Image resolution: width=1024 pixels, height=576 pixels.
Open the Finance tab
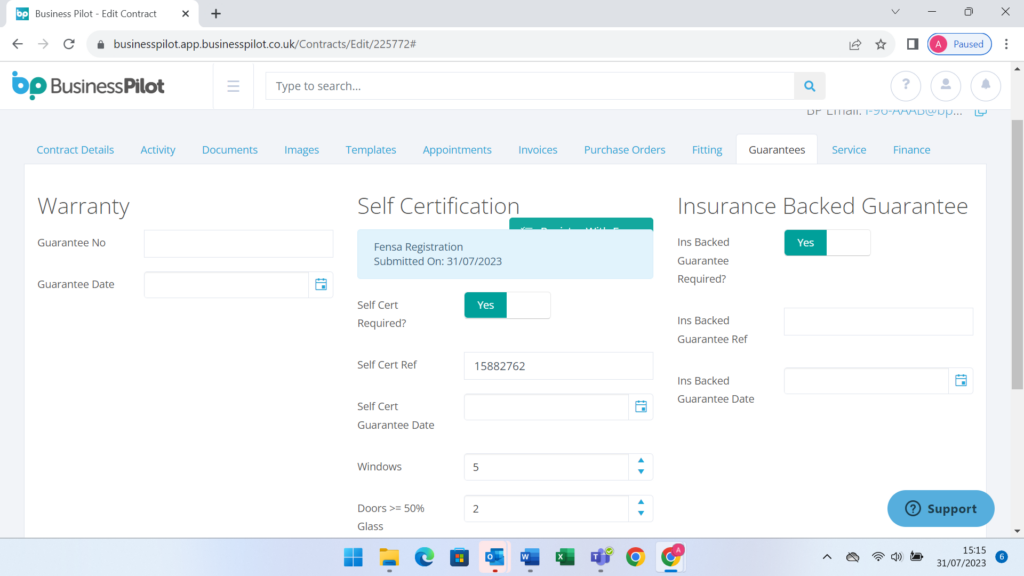pyautogui.click(x=912, y=150)
